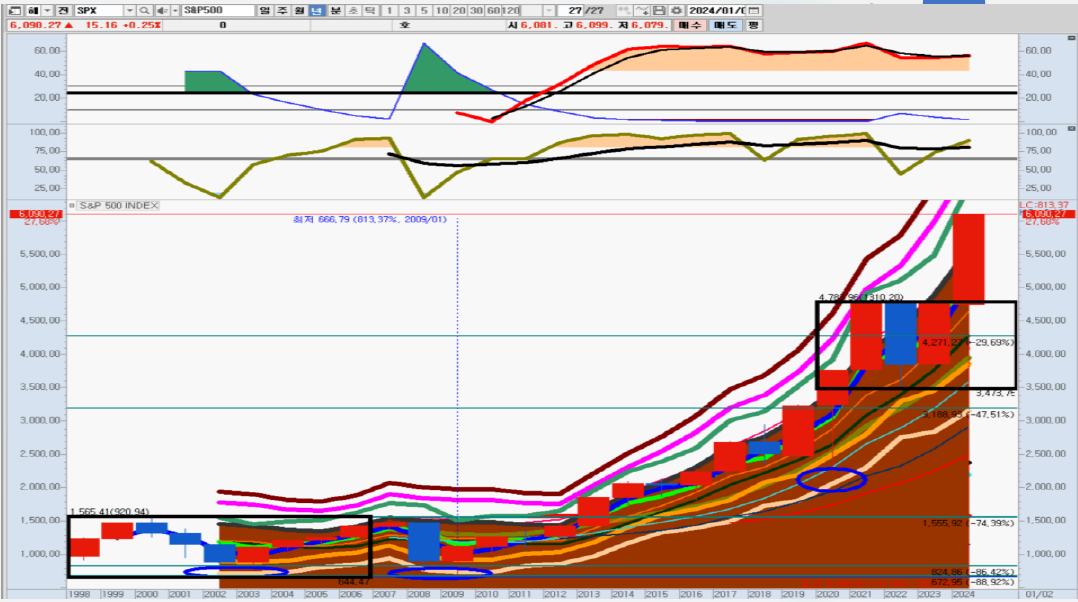The width and height of the screenshot is (1078, 602).
Task: Click the save floppy disk icon
Action: pos(659,11)
